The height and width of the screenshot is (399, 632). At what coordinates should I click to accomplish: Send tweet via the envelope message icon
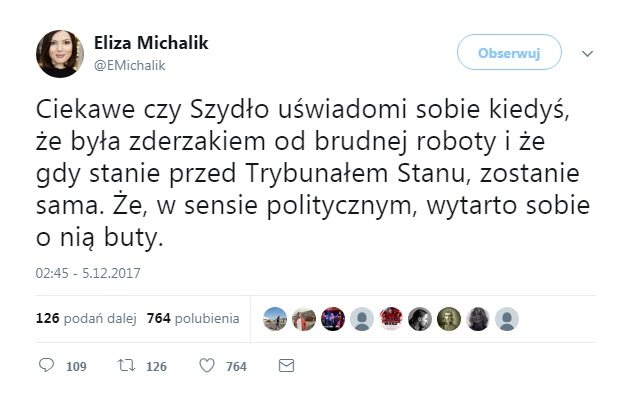pos(286,366)
